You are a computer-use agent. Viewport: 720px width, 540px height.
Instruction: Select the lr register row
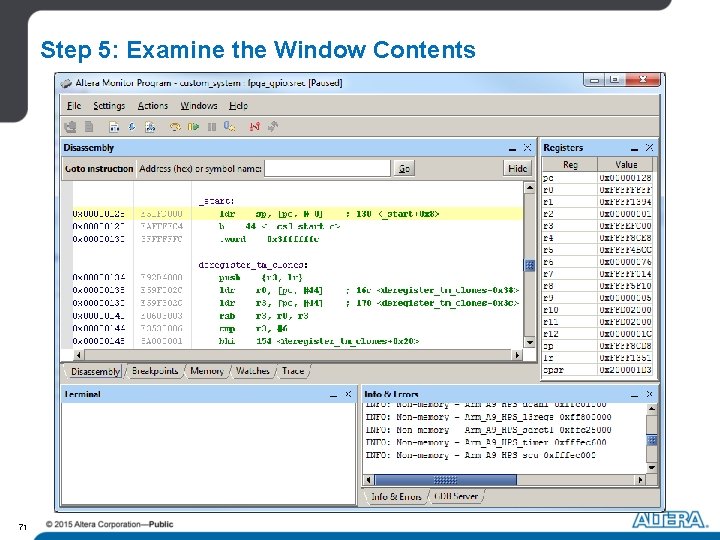(x=597, y=358)
